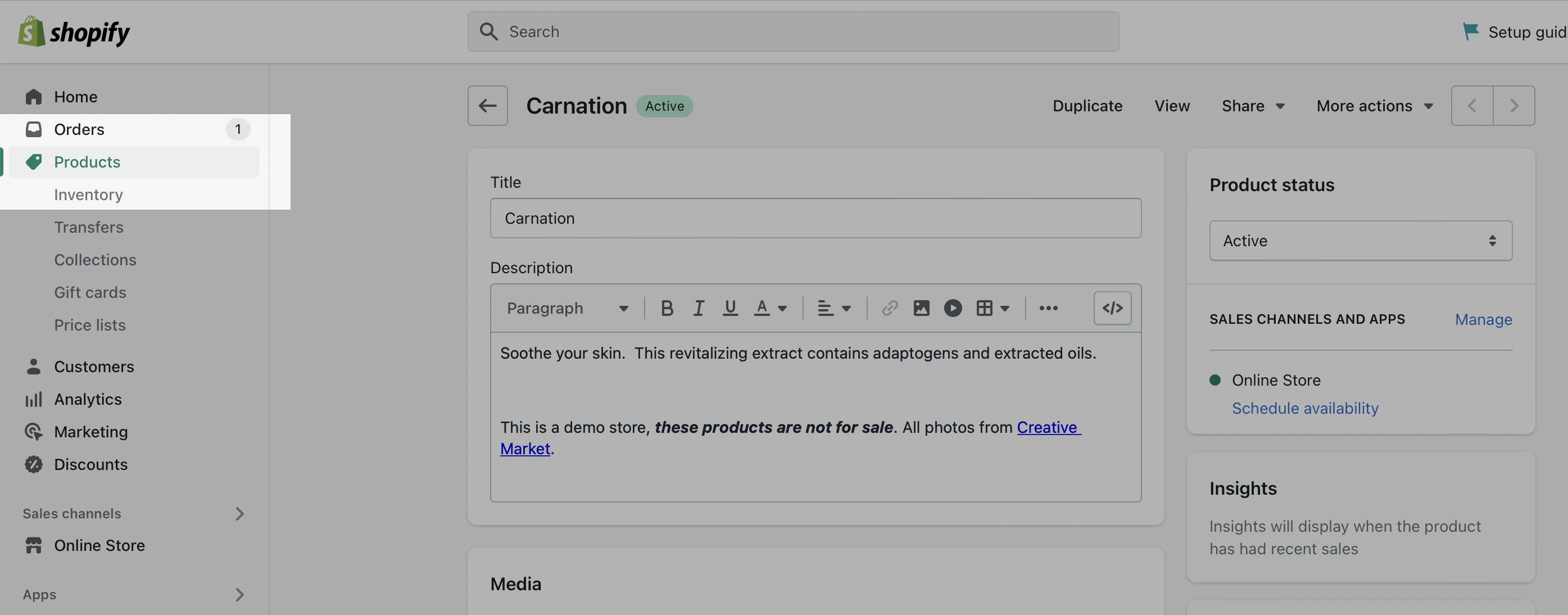Click the Duplicate button
The height and width of the screenshot is (615, 1568).
1087,106
